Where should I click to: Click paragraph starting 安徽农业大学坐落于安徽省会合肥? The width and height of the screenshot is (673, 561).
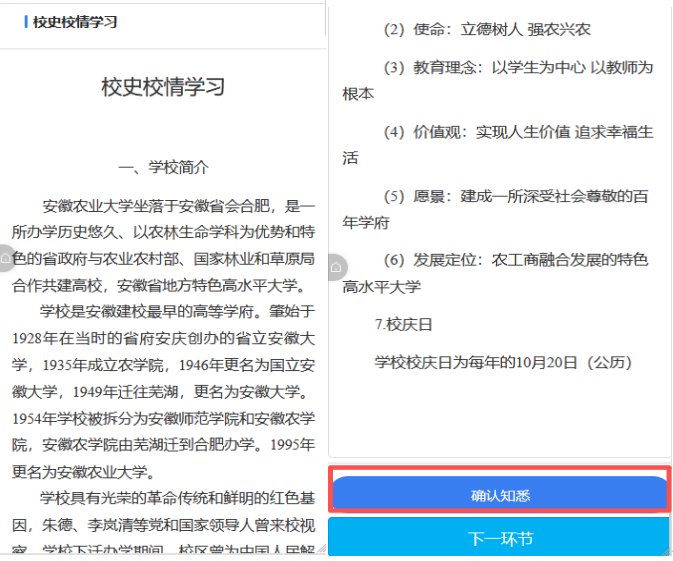click(x=164, y=246)
